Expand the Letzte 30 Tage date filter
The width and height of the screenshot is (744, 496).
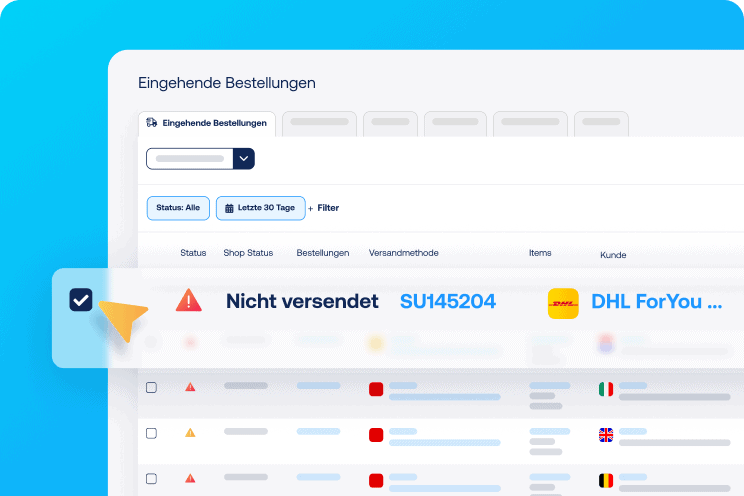point(259,208)
